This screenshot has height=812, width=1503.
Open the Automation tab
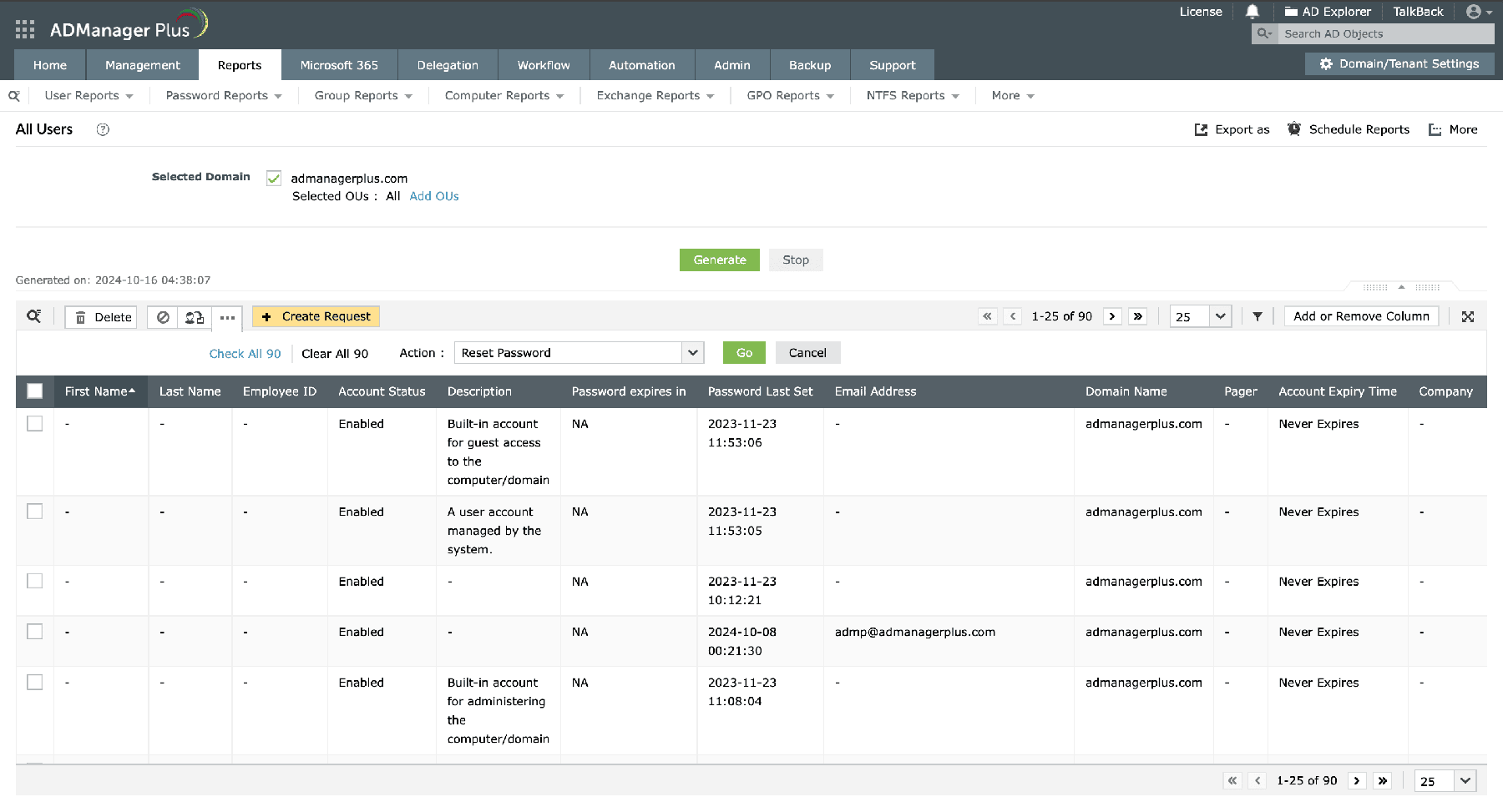[641, 65]
